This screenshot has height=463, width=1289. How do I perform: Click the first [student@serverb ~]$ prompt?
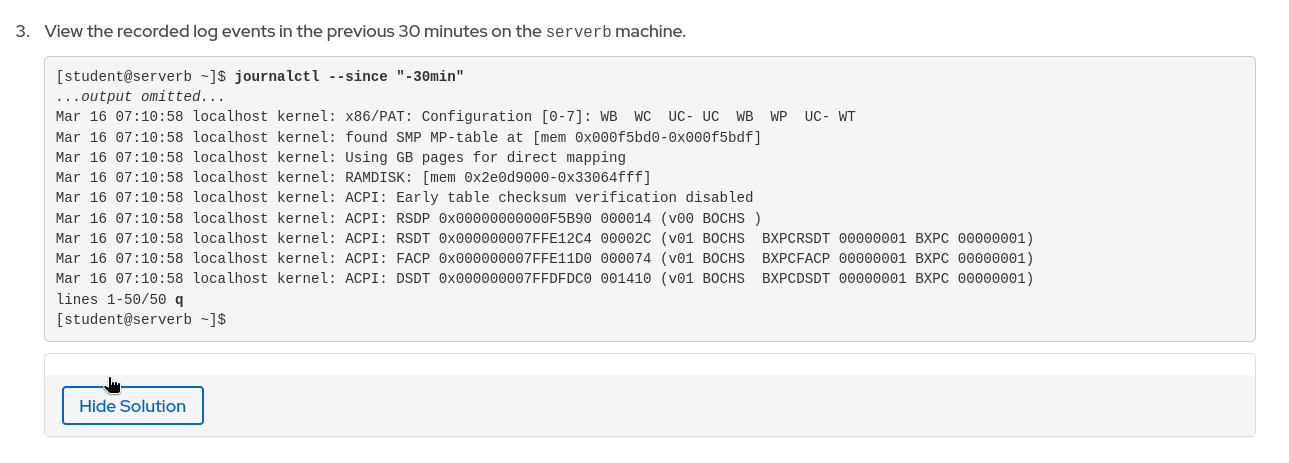[141, 76]
